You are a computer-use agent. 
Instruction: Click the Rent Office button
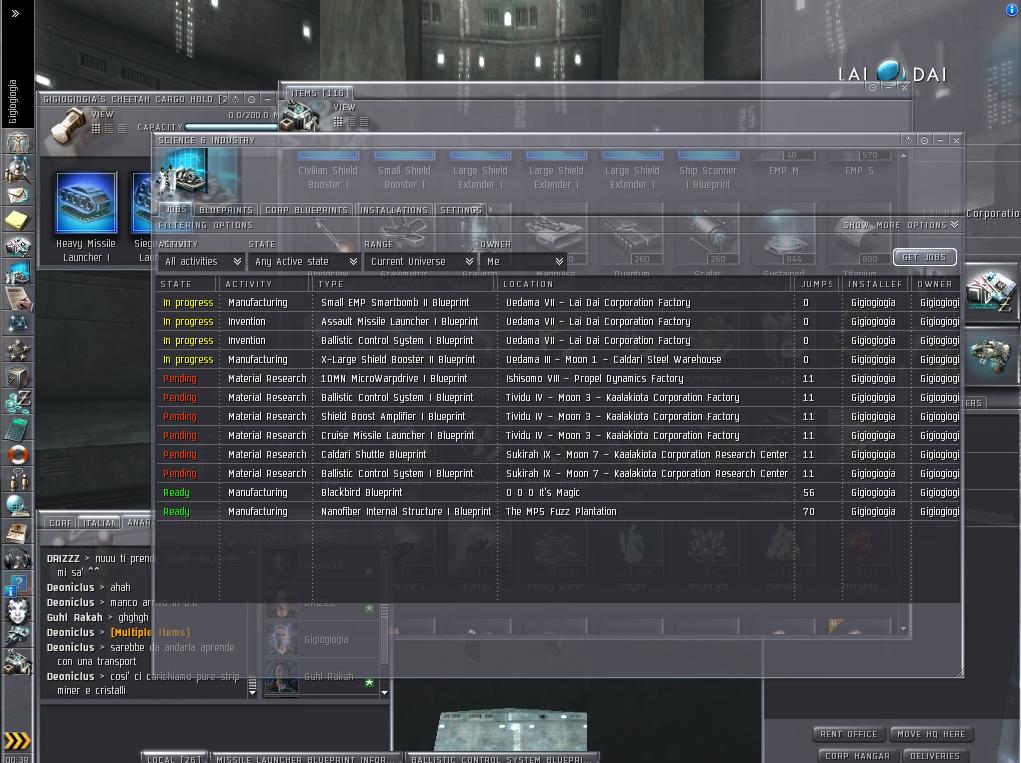848,734
